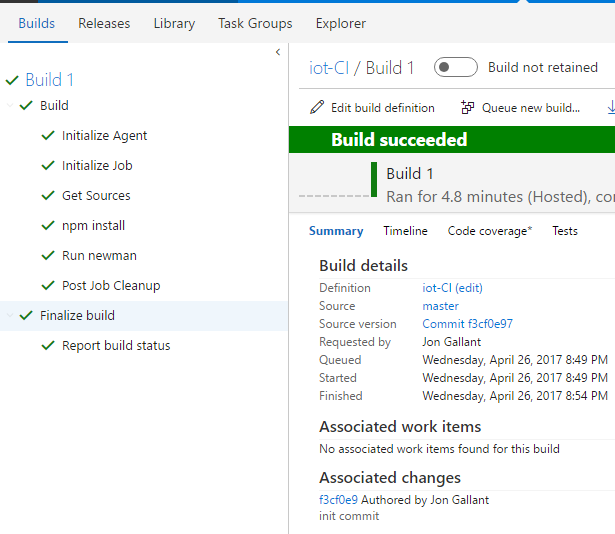
Task: Toggle the Build not retained switch
Action: tap(456, 68)
